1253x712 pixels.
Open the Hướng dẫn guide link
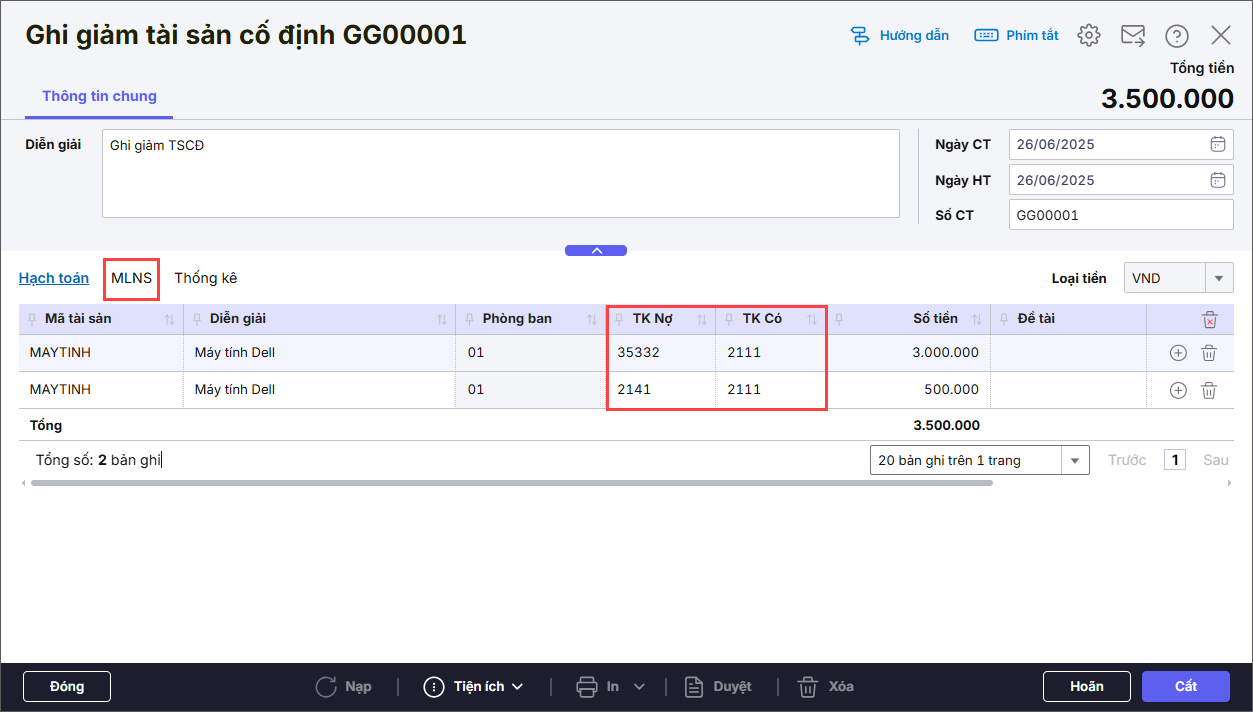point(900,36)
